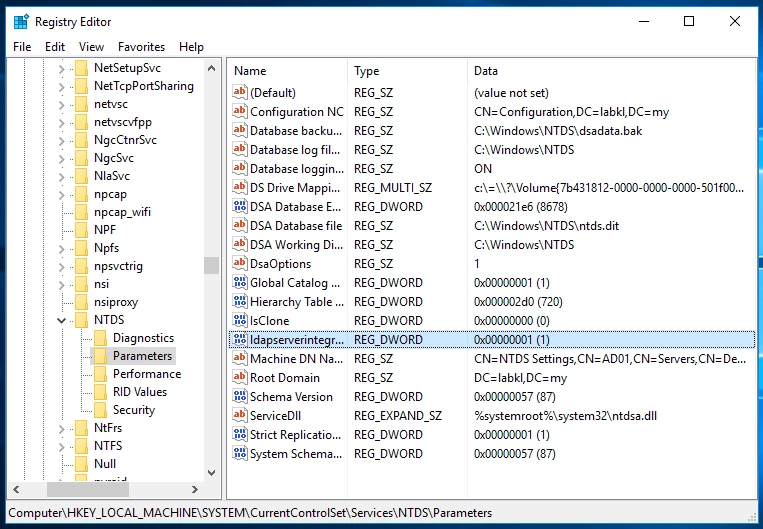Expand the NetTcpPortSharing key
This screenshot has width=763, height=529.
(61, 87)
